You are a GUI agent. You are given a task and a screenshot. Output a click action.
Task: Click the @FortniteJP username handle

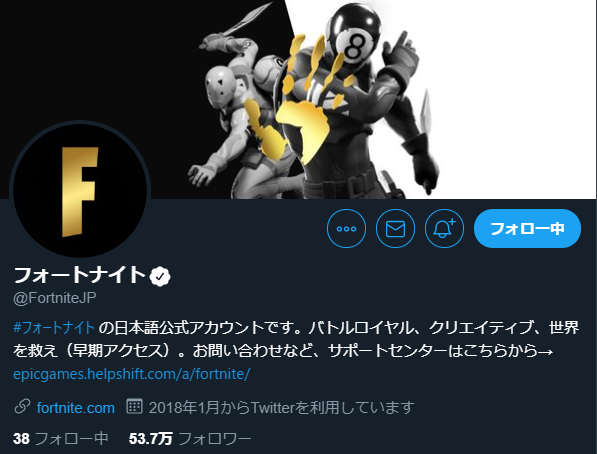[54, 298]
